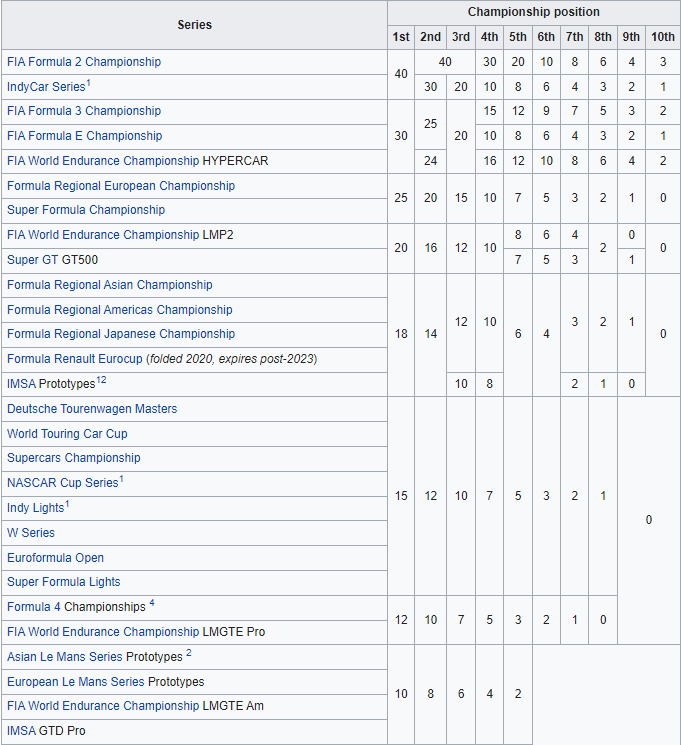Open the Deutsche Tourenwagen Masters link
The width and height of the screenshot is (681, 745).
(x=92, y=409)
